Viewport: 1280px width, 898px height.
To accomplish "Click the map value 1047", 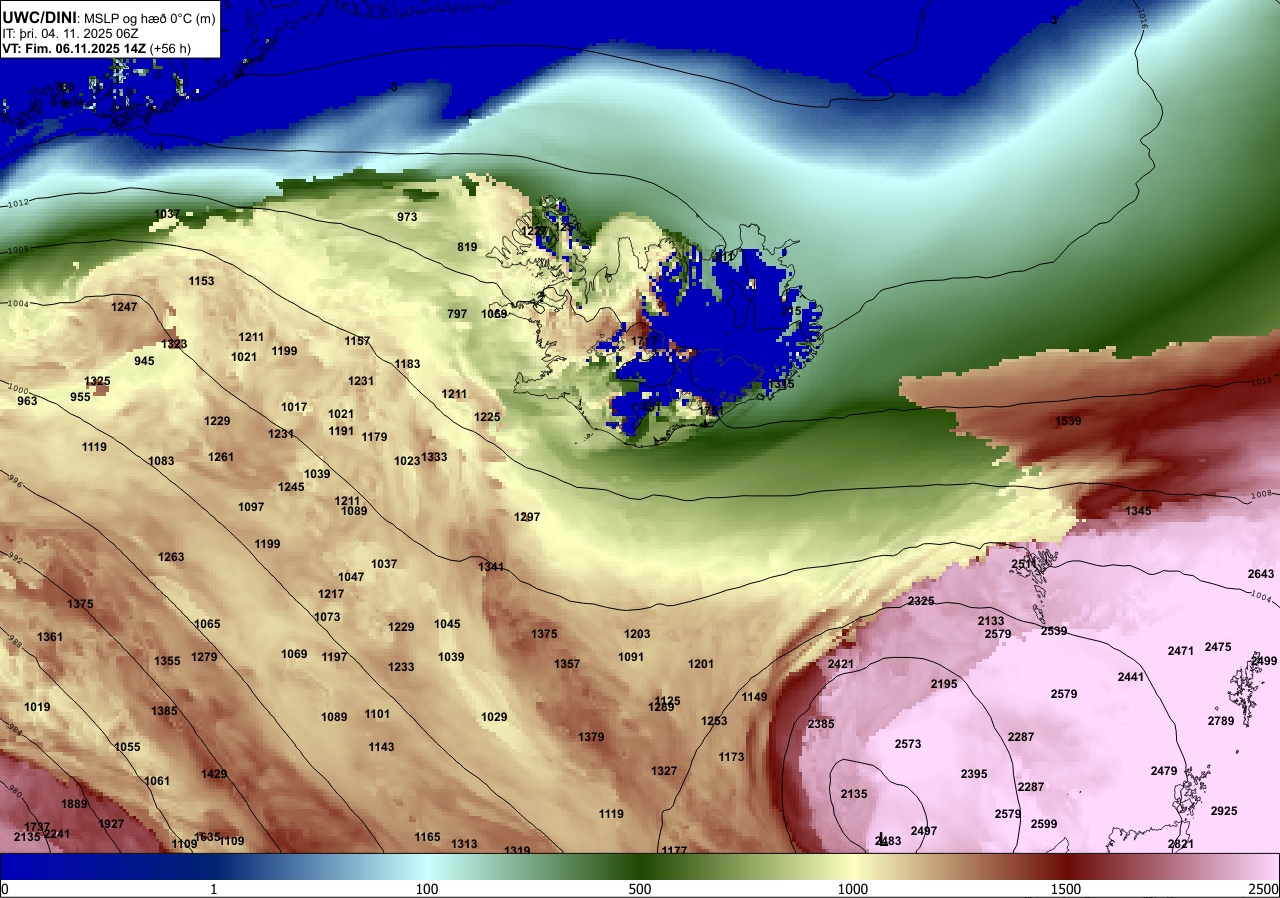I will [x=351, y=577].
